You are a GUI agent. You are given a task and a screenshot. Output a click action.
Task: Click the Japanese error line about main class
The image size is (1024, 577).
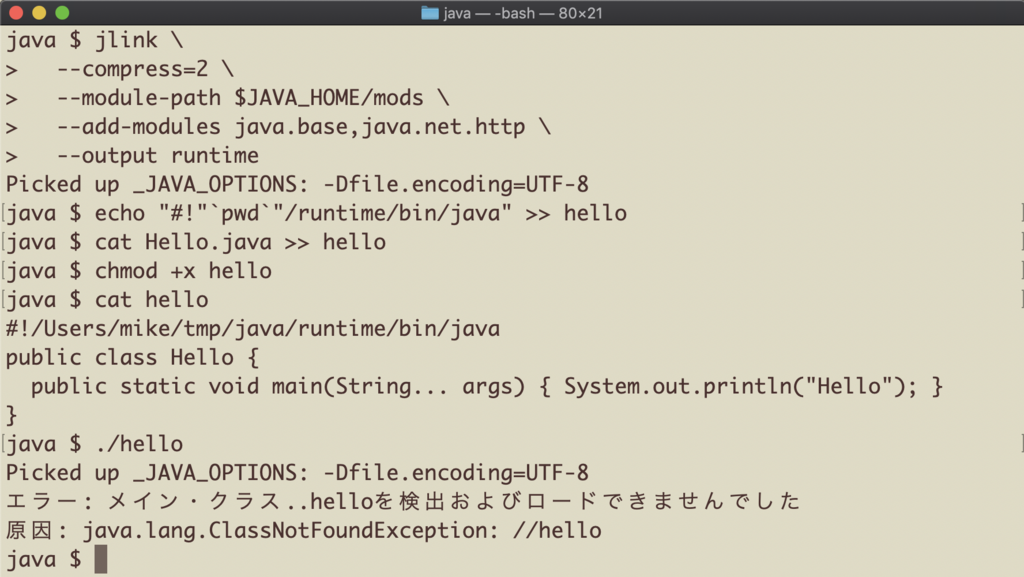click(x=400, y=501)
